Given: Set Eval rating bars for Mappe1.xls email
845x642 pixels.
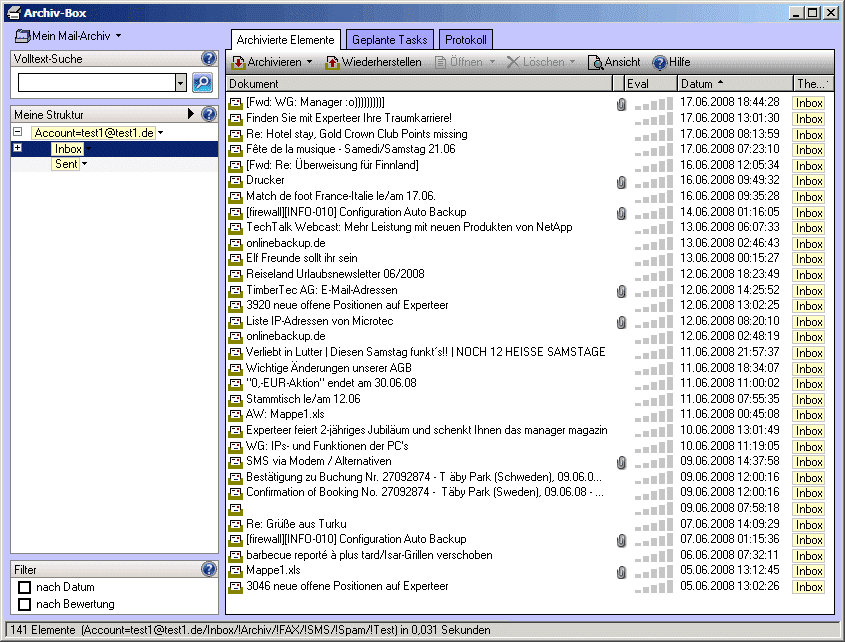Looking at the screenshot, I should tap(654, 571).
